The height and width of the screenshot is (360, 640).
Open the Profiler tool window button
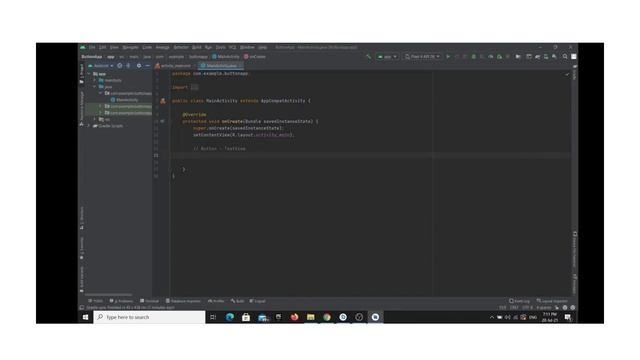coord(216,301)
